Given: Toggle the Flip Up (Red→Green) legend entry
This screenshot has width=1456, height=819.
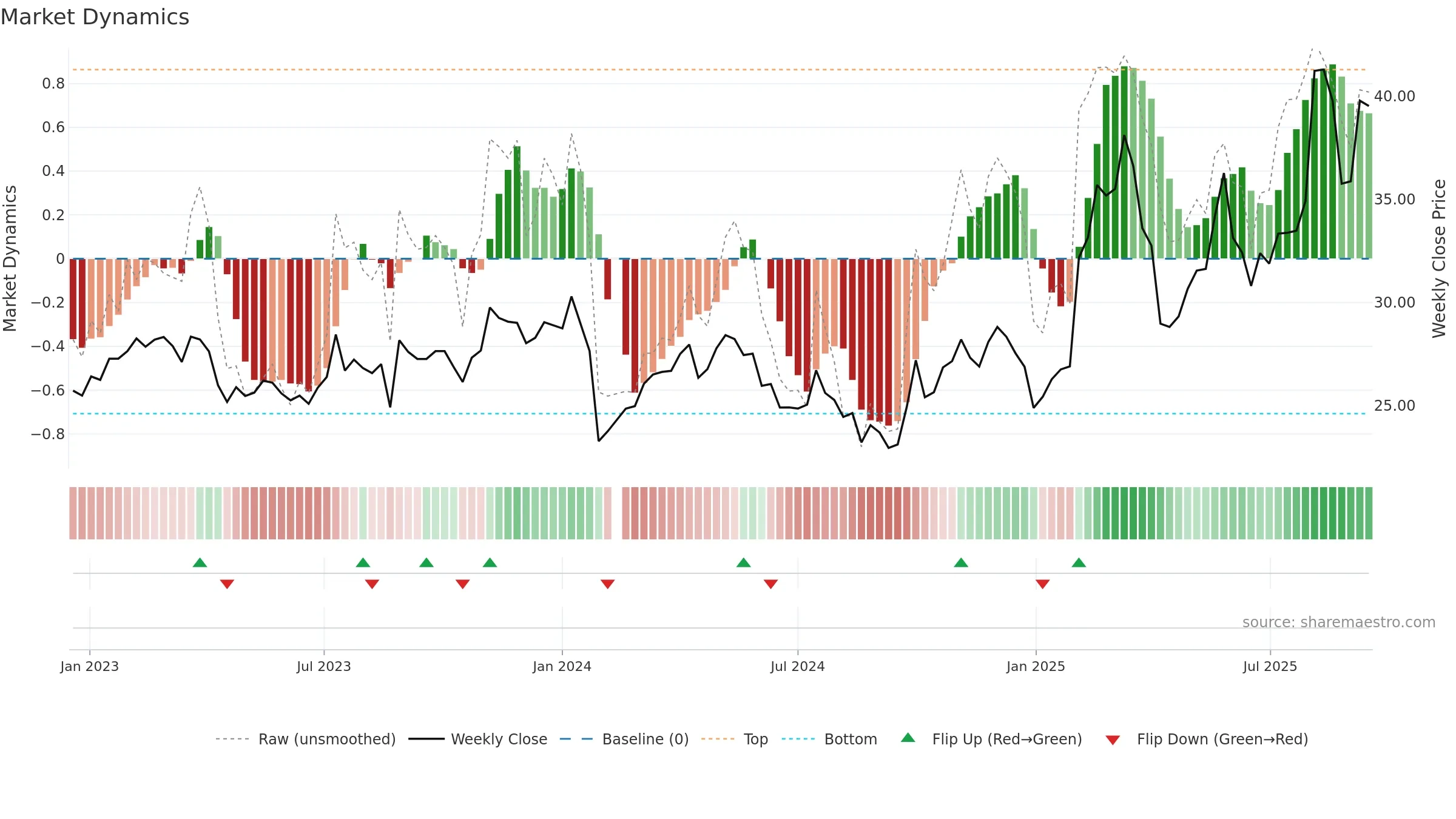Looking at the screenshot, I should pyautogui.click(x=991, y=739).
